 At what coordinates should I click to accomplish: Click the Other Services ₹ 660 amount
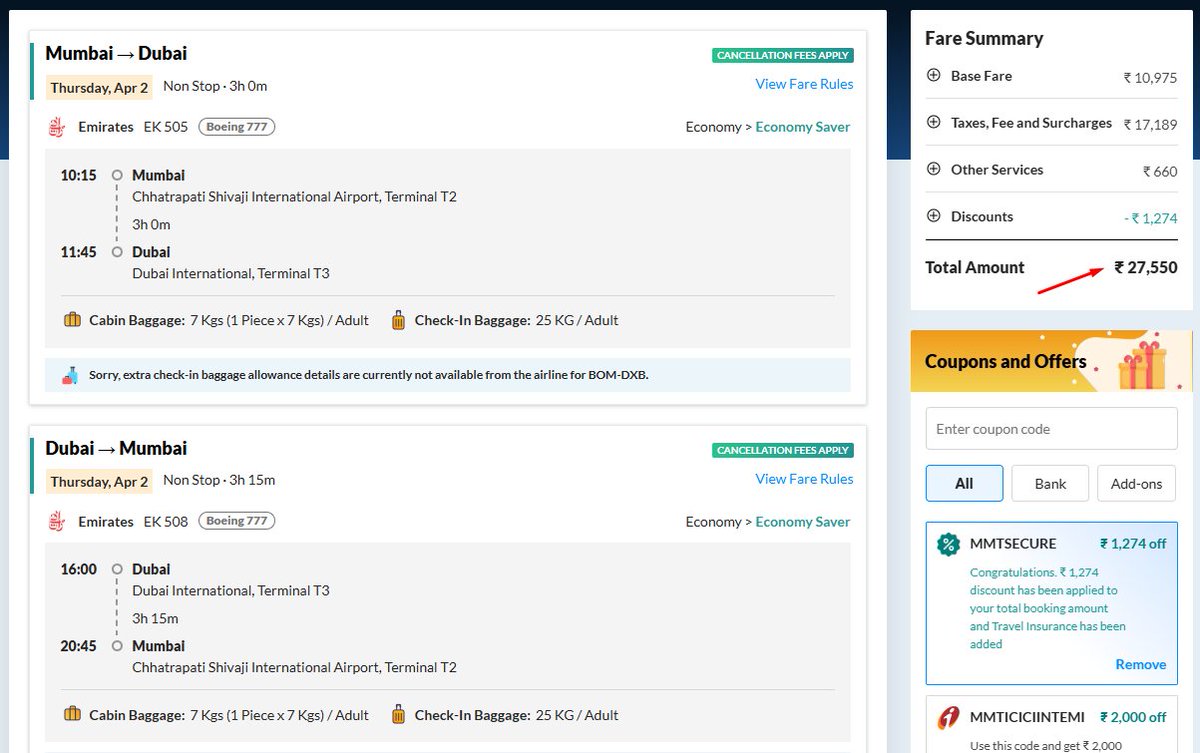pos(1160,172)
